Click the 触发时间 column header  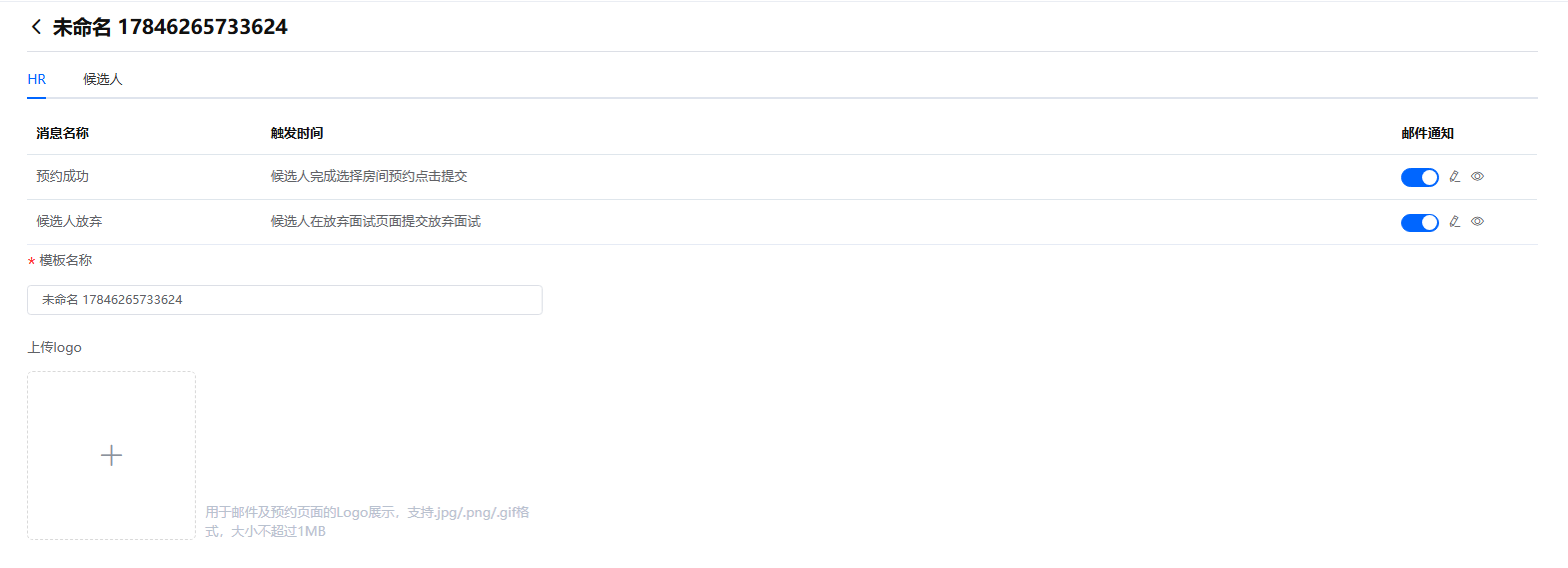point(297,133)
